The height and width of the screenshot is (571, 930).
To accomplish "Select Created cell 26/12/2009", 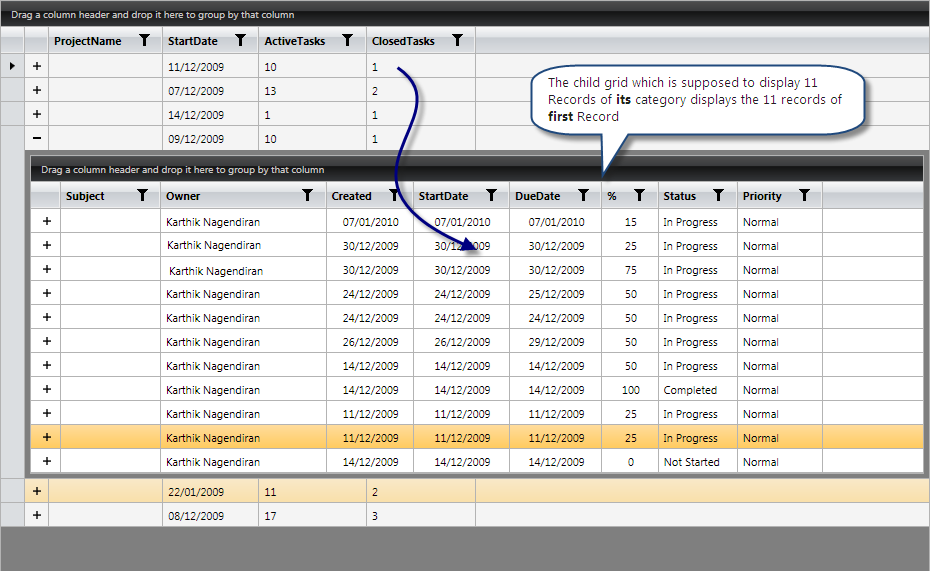I will tap(370, 342).
